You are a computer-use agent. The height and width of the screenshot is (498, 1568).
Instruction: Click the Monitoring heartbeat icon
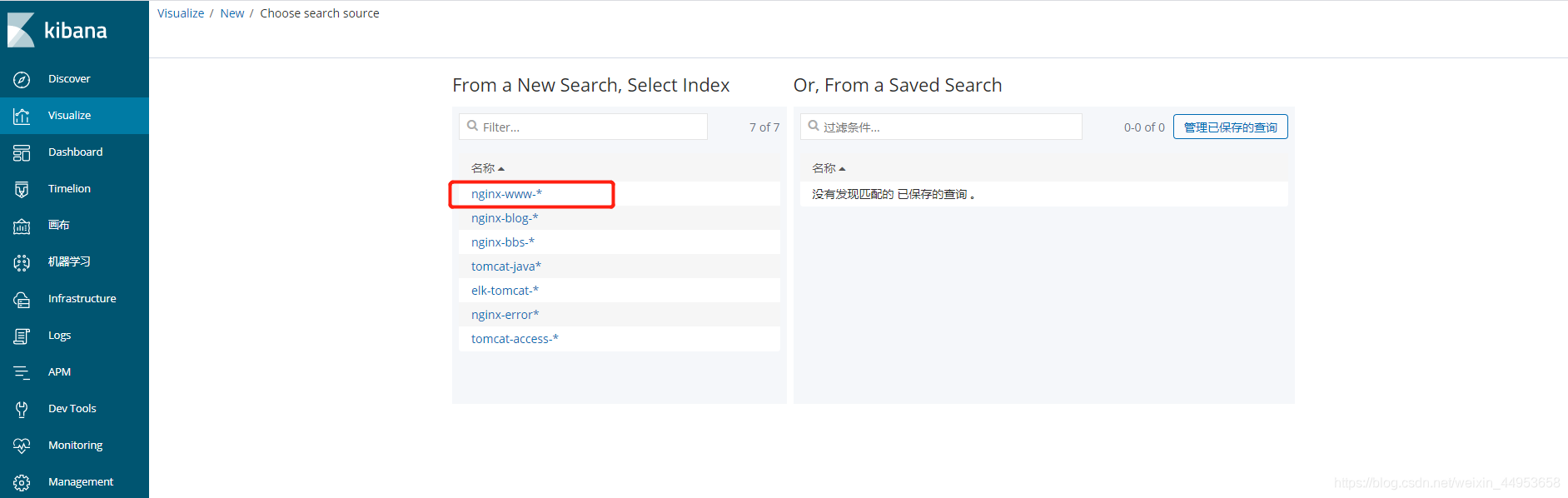22,446
